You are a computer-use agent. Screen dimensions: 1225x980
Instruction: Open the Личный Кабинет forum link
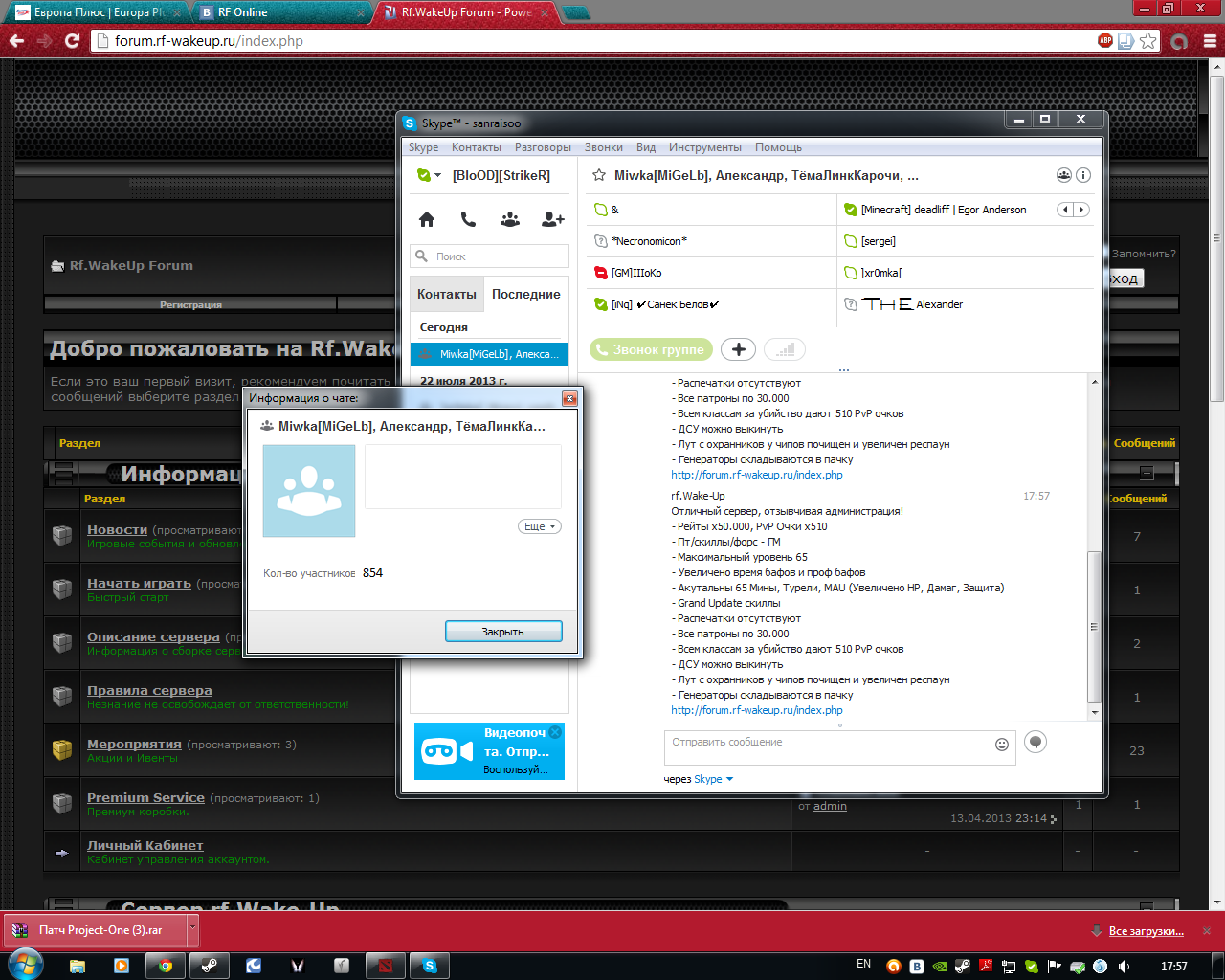145,845
